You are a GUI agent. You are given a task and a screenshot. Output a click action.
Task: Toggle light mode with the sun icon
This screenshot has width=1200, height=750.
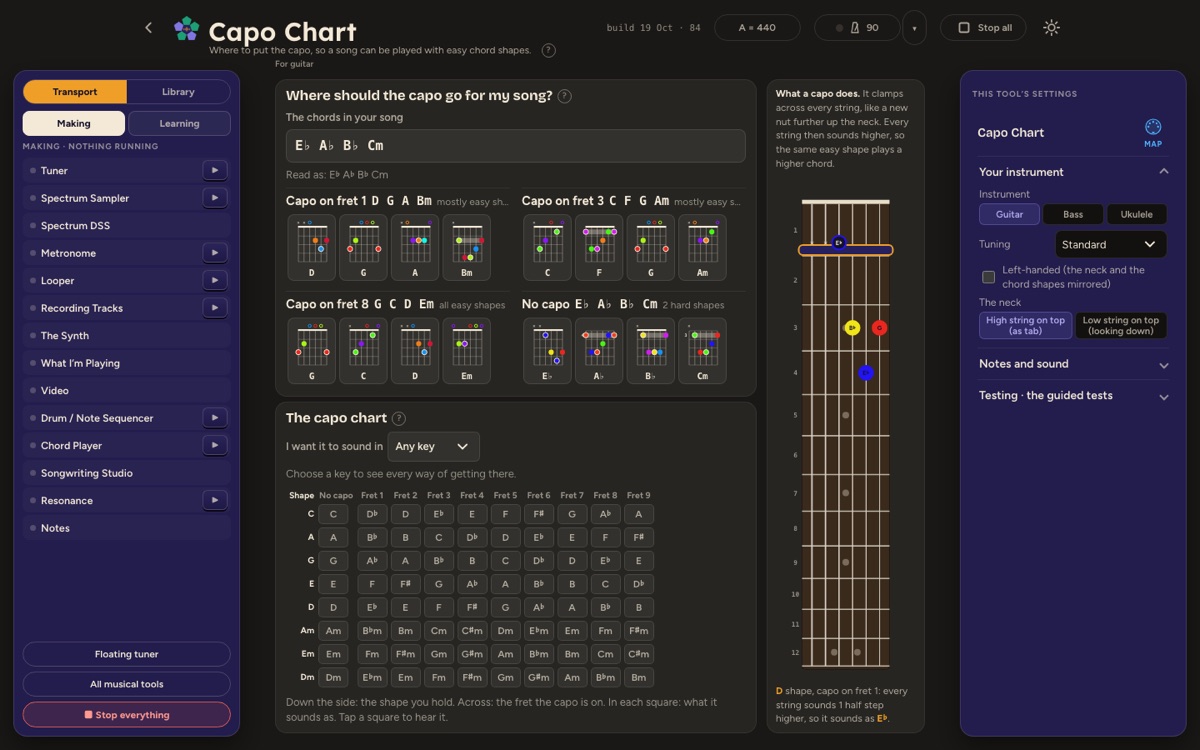[x=1051, y=28]
